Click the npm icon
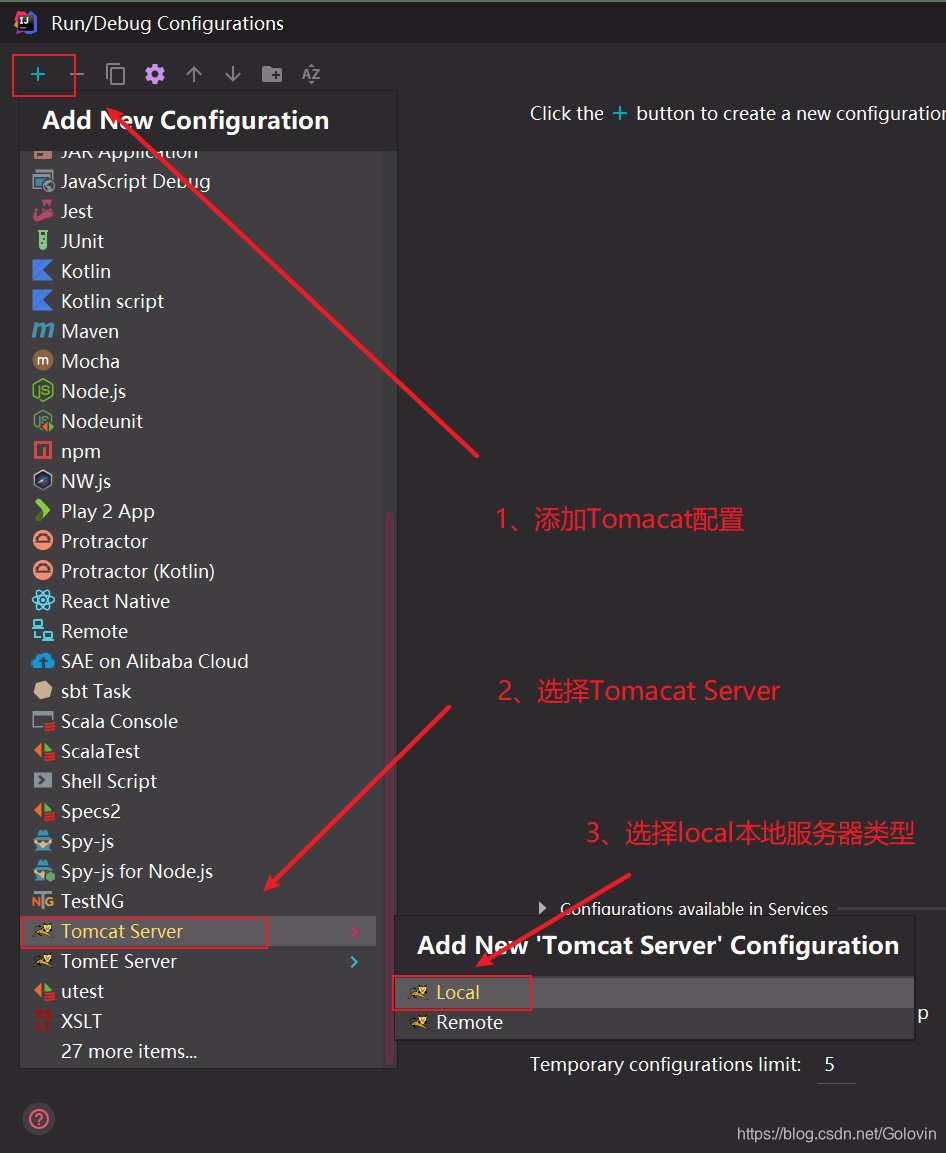Screen dimensions: 946x1153 43,451
